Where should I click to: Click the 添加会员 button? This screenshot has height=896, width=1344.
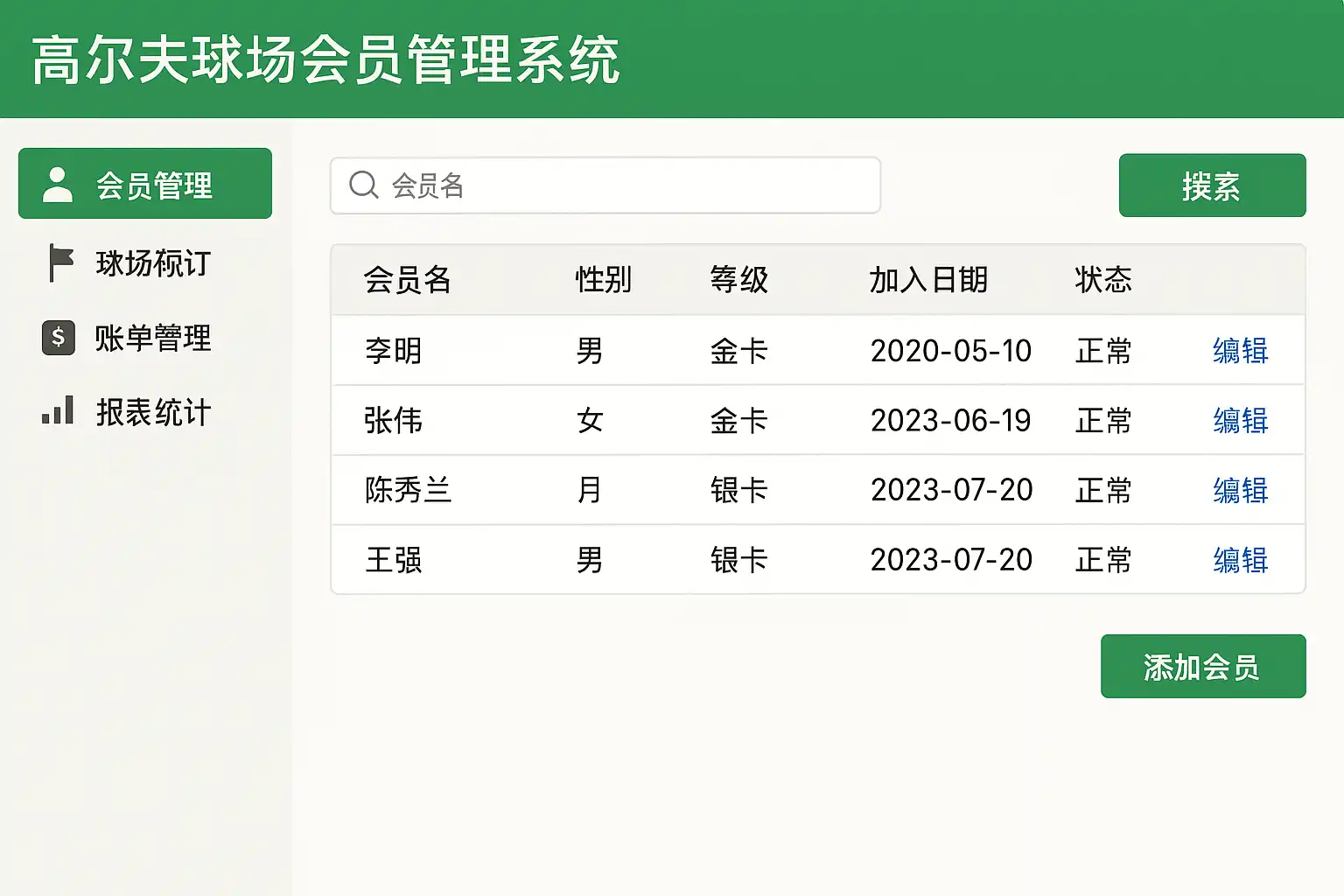(x=1202, y=667)
